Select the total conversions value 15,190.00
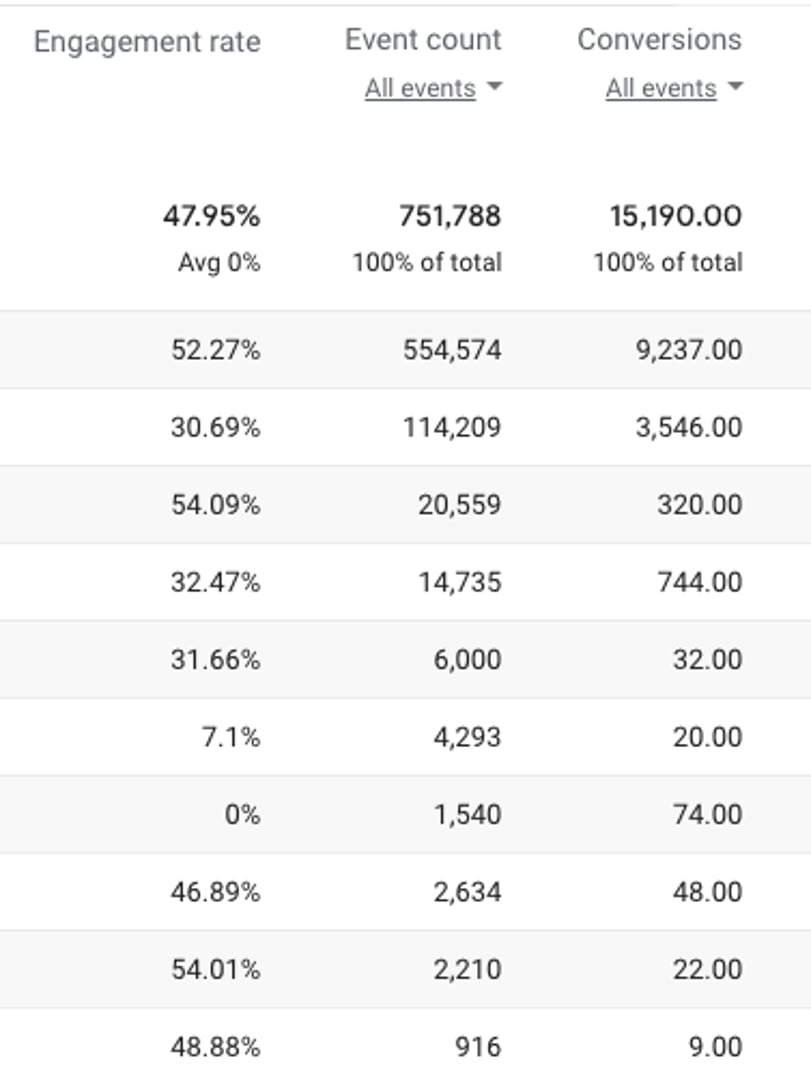Image resolution: width=811 pixels, height=1080 pixels. (675, 213)
